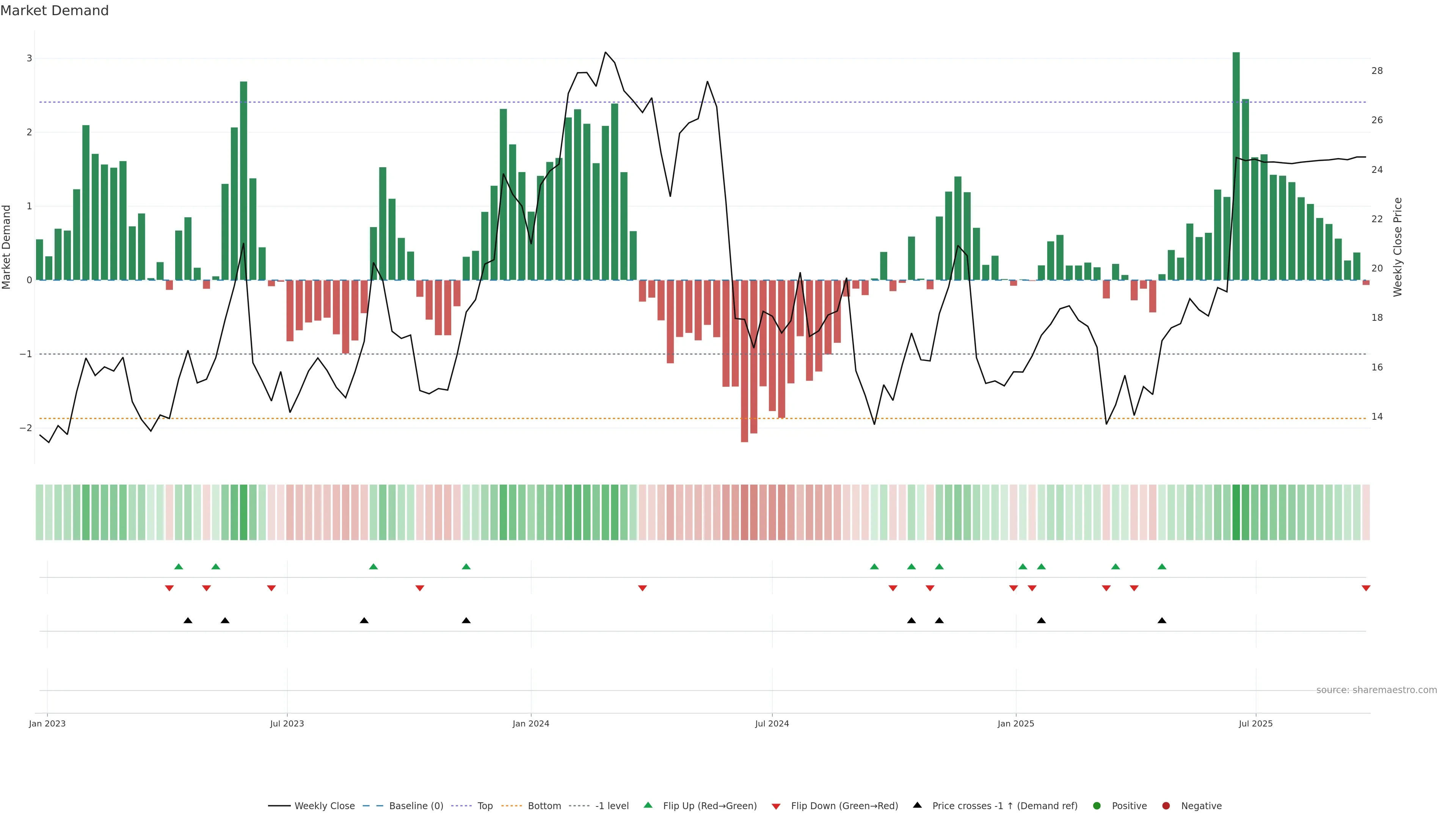Screen dimensions: 1456x819
Task: Click the Jul 2024 x-axis label
Action: [x=772, y=723]
